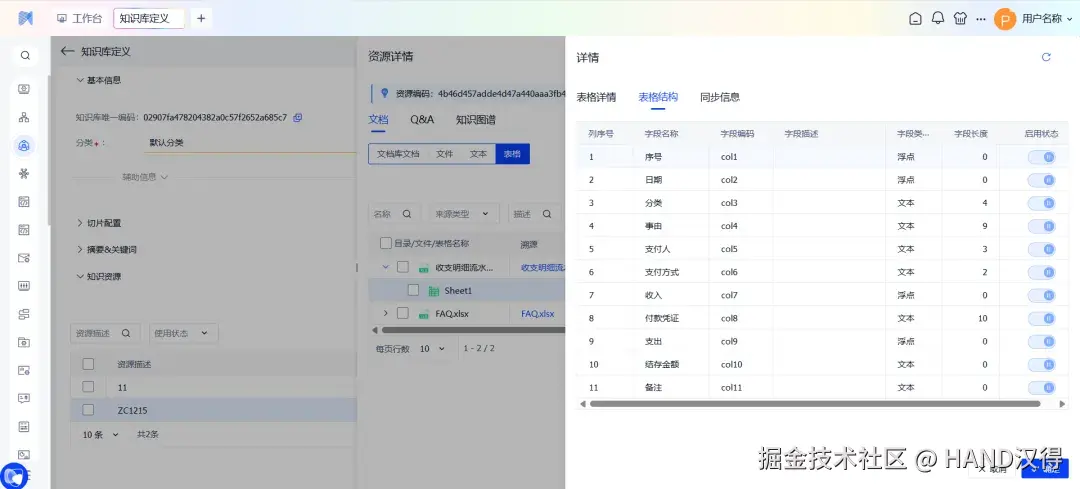Check the box for resource ZC1215

(x=88, y=410)
